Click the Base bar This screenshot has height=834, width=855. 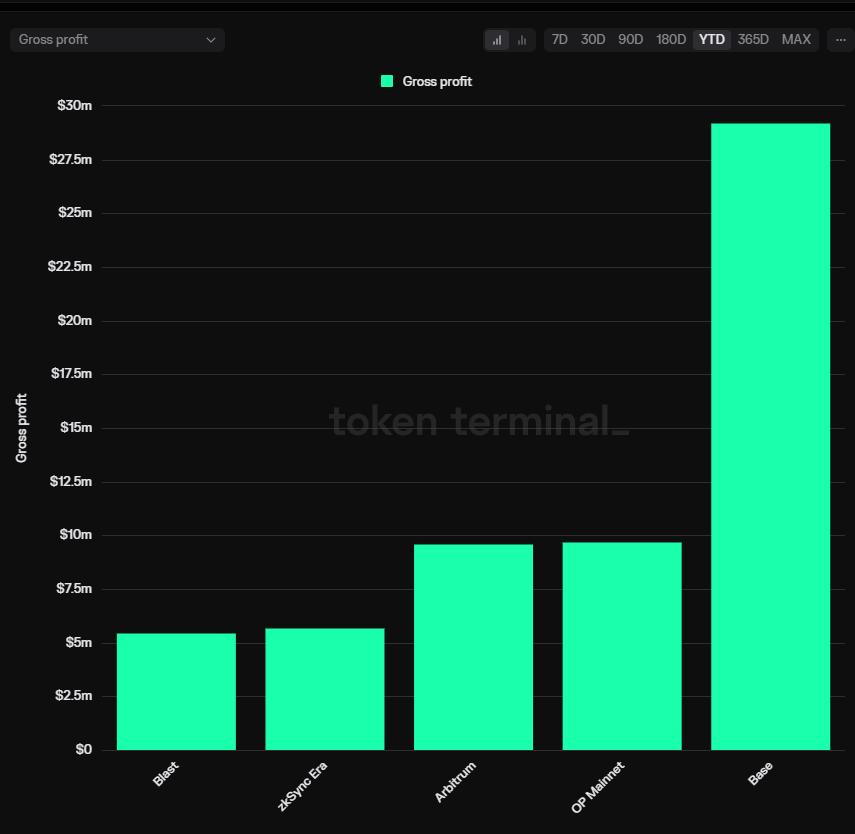point(770,436)
